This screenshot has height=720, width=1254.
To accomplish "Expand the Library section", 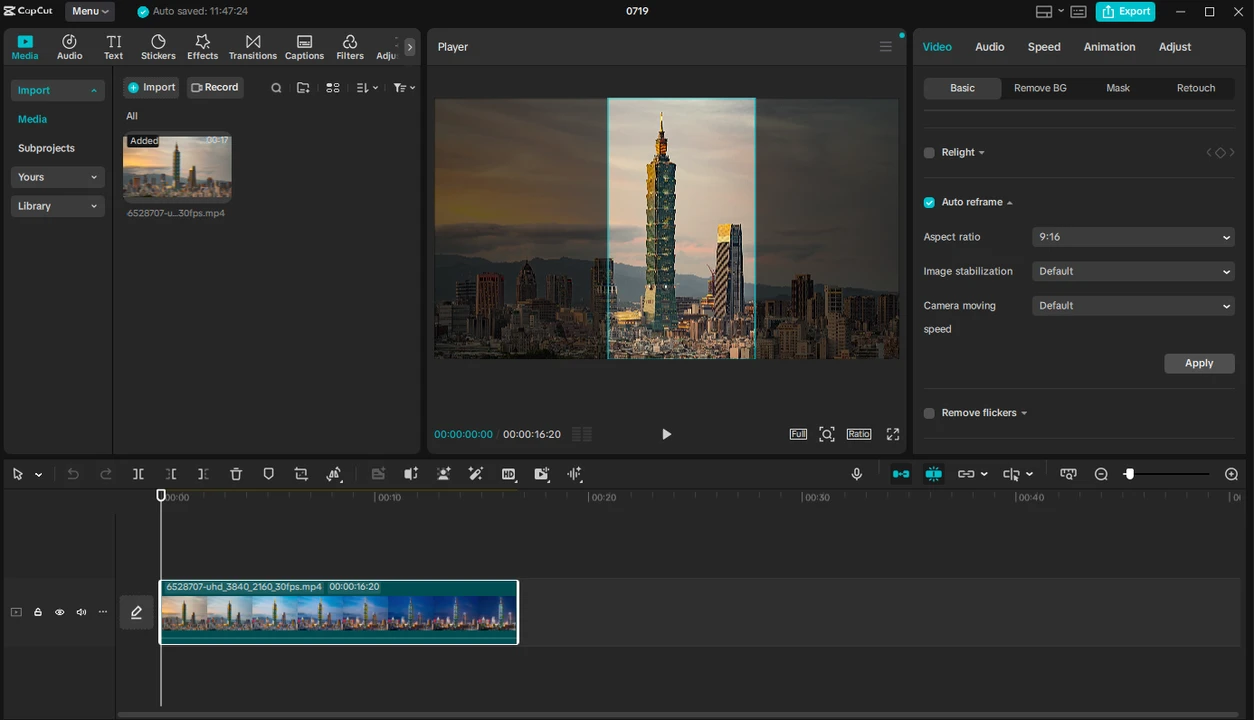I will click(58, 206).
